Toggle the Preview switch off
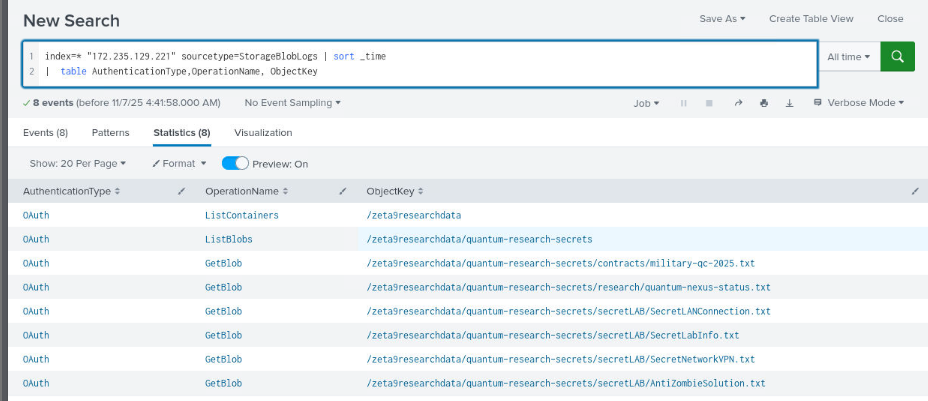The image size is (928, 401). [x=235, y=163]
